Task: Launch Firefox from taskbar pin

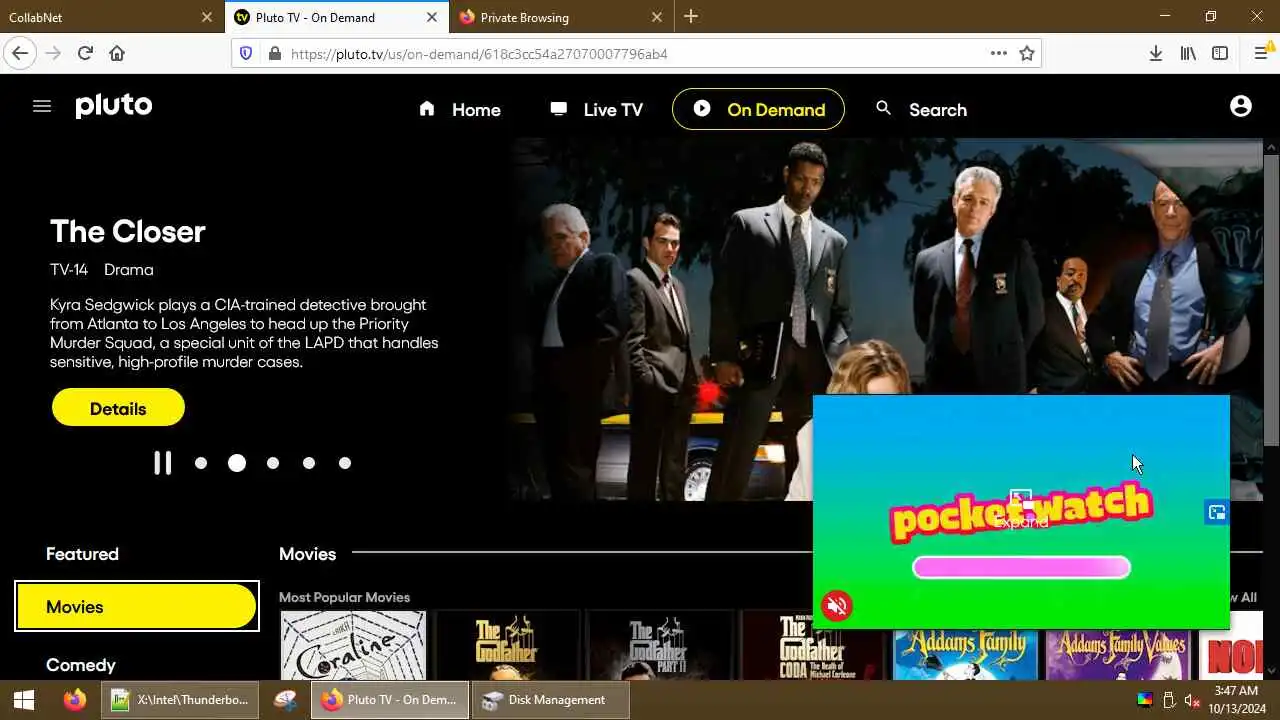Action: [75, 700]
